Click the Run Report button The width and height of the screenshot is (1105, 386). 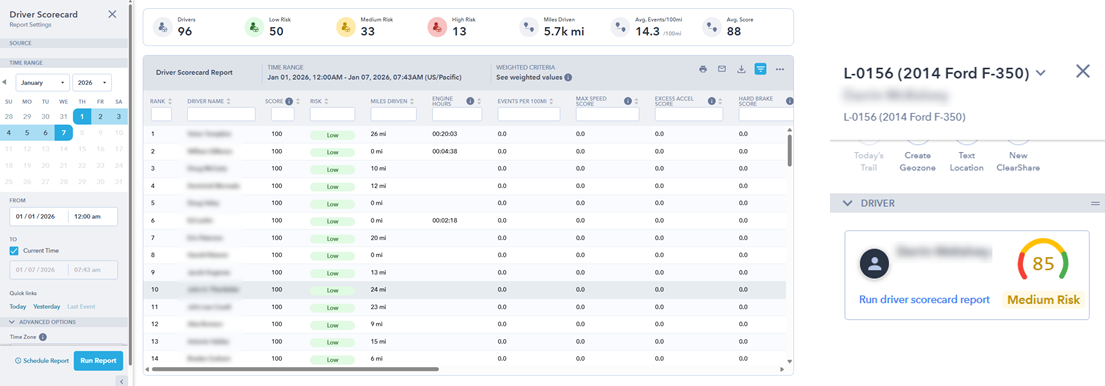99,361
